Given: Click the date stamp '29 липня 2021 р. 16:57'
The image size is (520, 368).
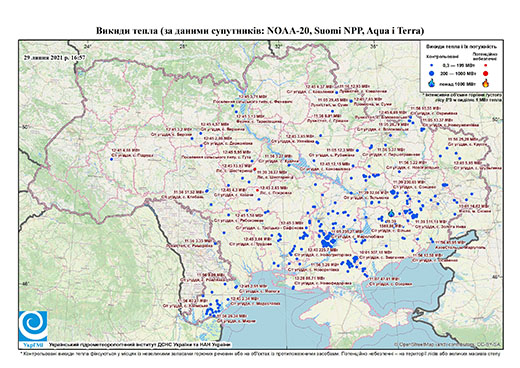Looking at the screenshot, I should coord(55,57).
